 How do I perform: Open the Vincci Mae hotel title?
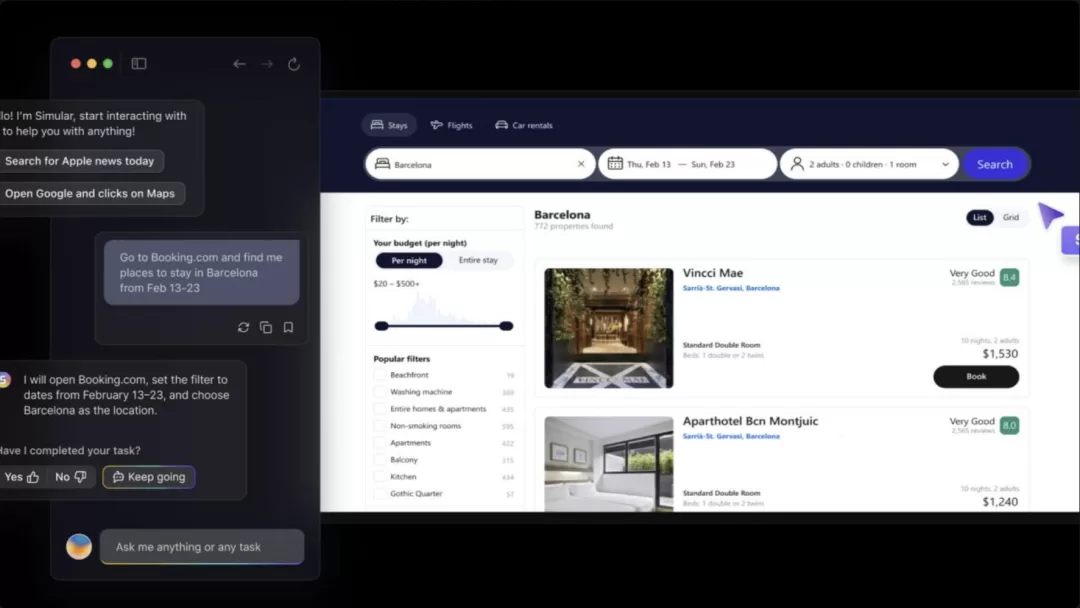pos(713,273)
